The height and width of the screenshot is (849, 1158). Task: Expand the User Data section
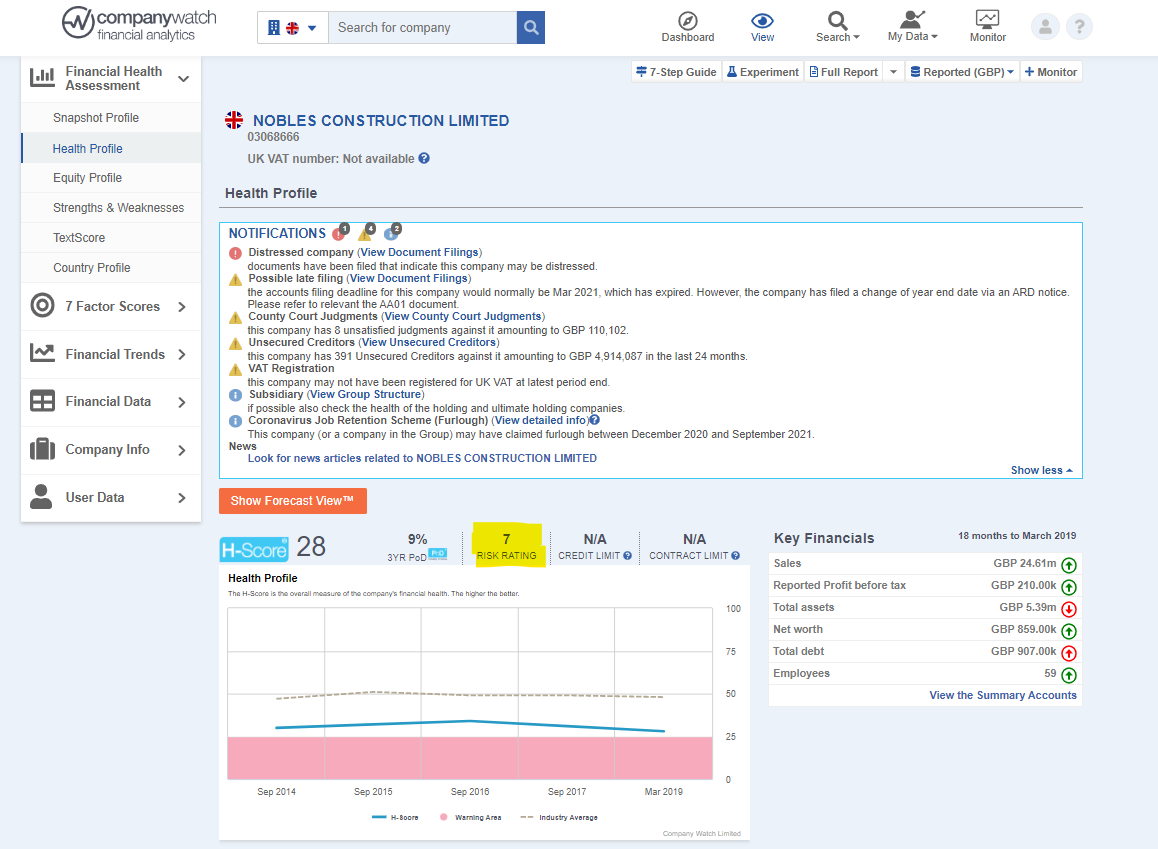click(x=111, y=498)
